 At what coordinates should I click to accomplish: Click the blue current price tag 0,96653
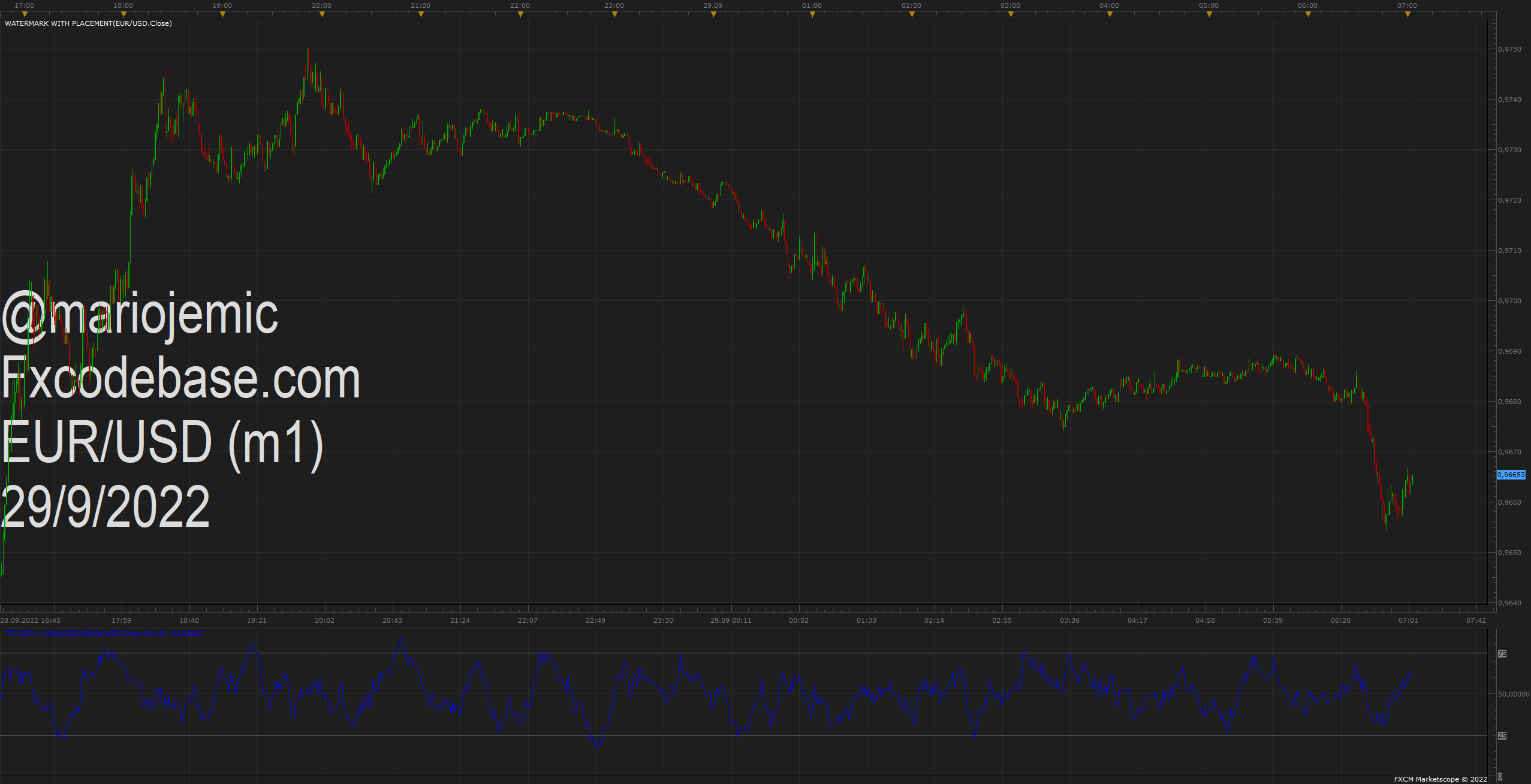[x=1511, y=475]
